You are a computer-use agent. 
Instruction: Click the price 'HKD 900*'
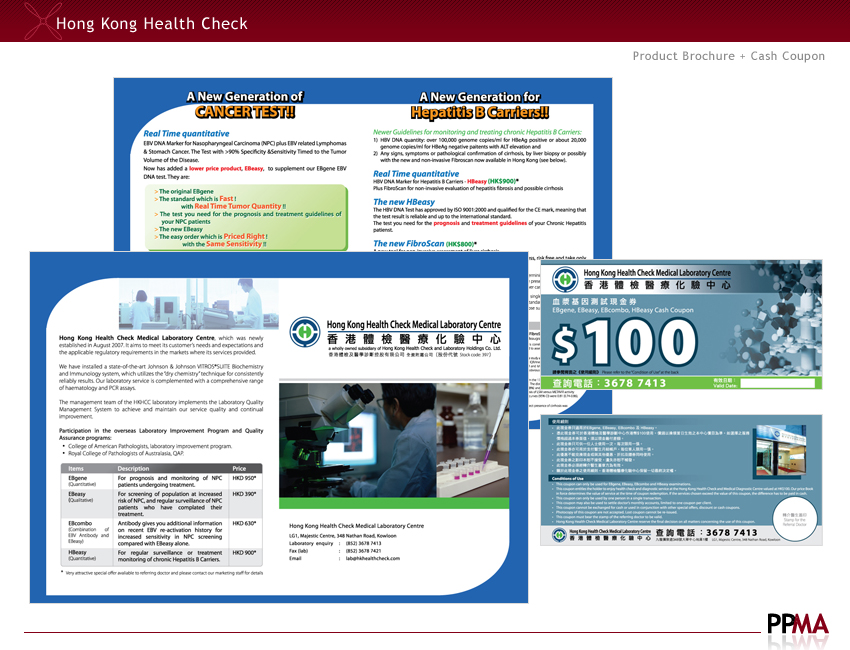pos(244,552)
